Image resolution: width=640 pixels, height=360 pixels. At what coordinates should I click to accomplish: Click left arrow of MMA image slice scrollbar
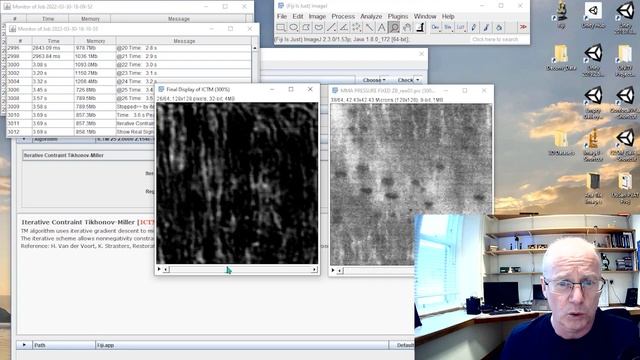[x=340, y=270]
